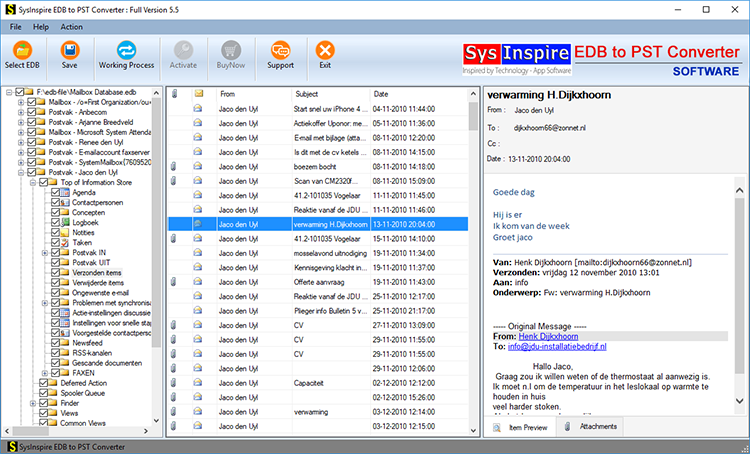Click the paperclip icon on Capaciteit row
The width and height of the screenshot is (750, 454).
point(174,383)
